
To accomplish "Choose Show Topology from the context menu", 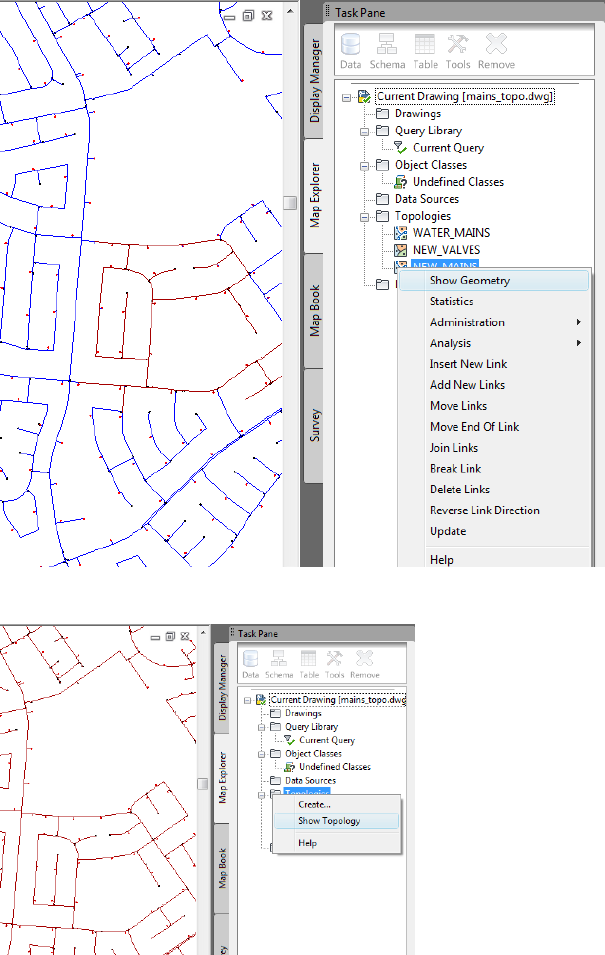I will (329, 821).
